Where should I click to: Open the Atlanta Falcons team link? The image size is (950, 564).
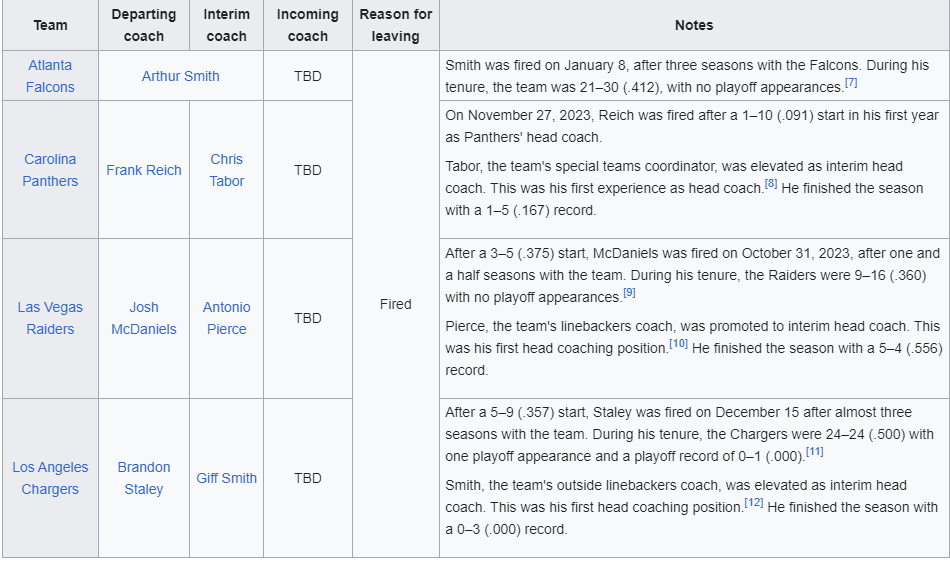(x=50, y=76)
